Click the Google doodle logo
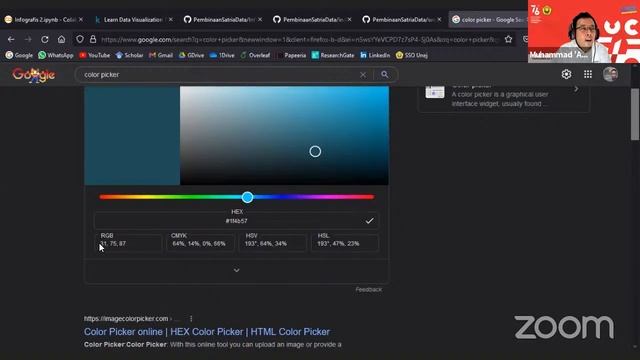Screen dimensions: 640x360 [x=33, y=75]
